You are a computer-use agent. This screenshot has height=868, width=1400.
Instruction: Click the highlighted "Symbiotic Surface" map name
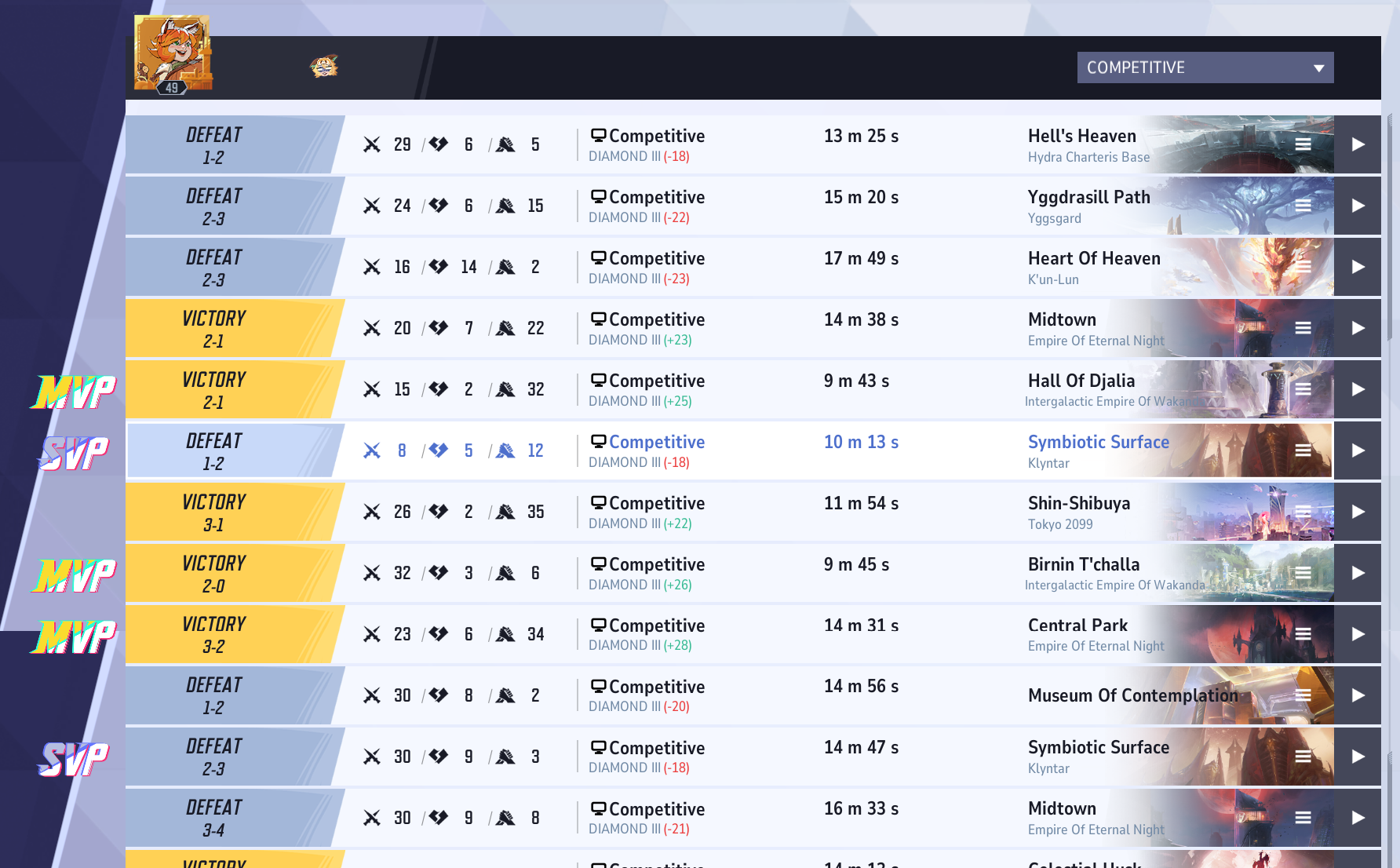click(1099, 442)
